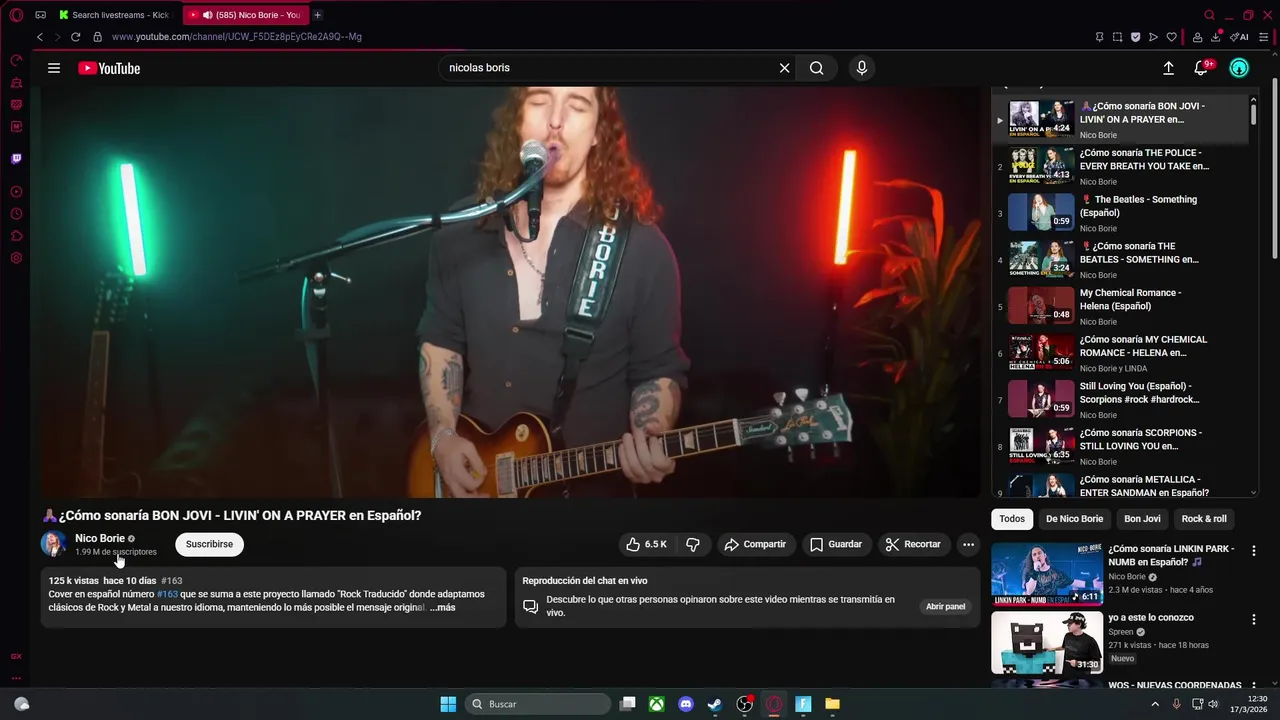Reload the page

tap(75, 37)
